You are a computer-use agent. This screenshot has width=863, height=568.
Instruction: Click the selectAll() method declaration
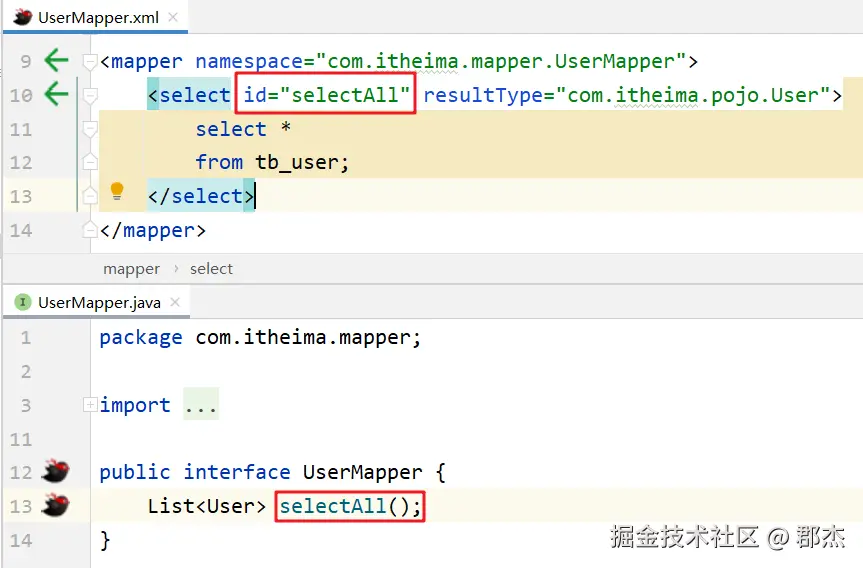[350, 506]
